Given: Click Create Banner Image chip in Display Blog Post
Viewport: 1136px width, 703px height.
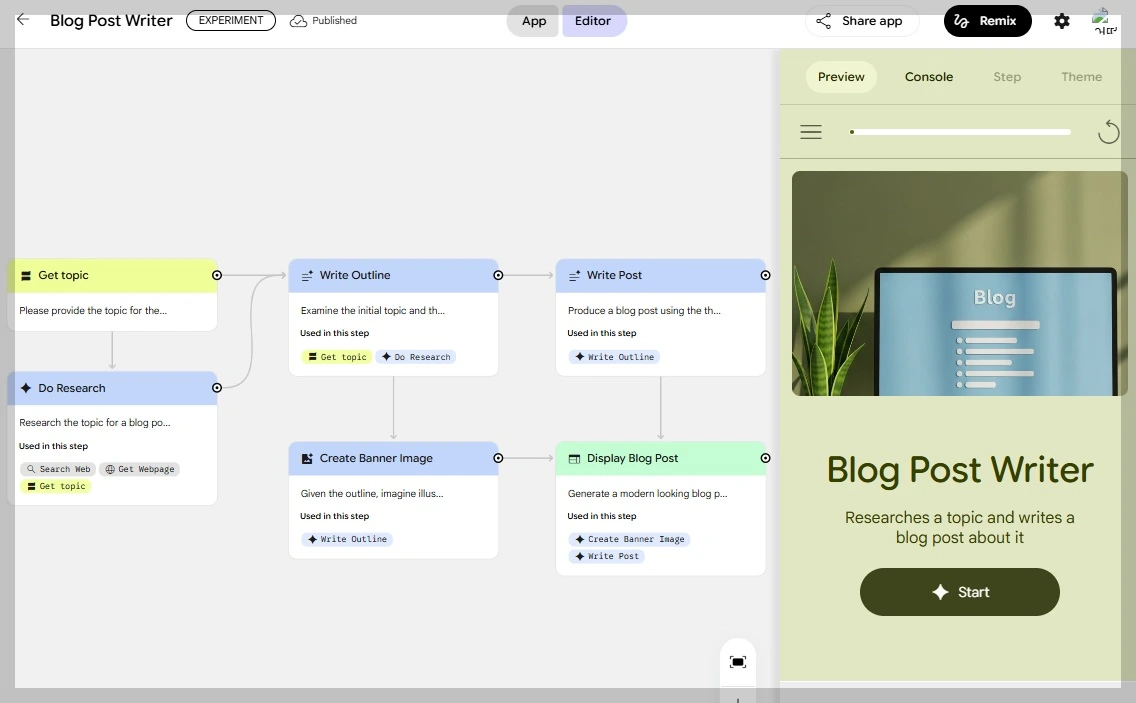Looking at the screenshot, I should point(630,539).
